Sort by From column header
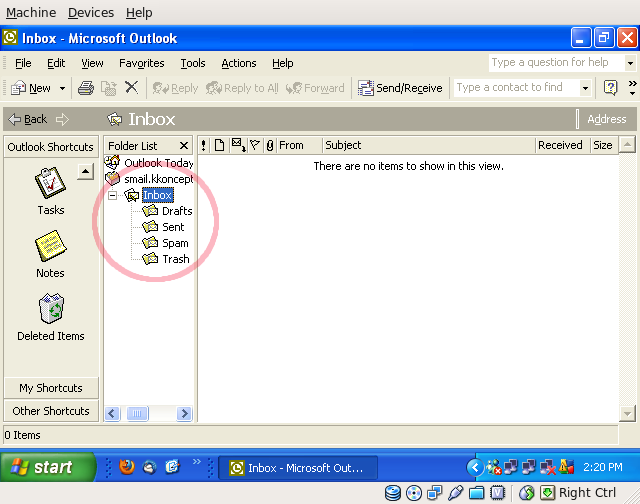The image size is (640, 504). pyautogui.click(x=299, y=145)
